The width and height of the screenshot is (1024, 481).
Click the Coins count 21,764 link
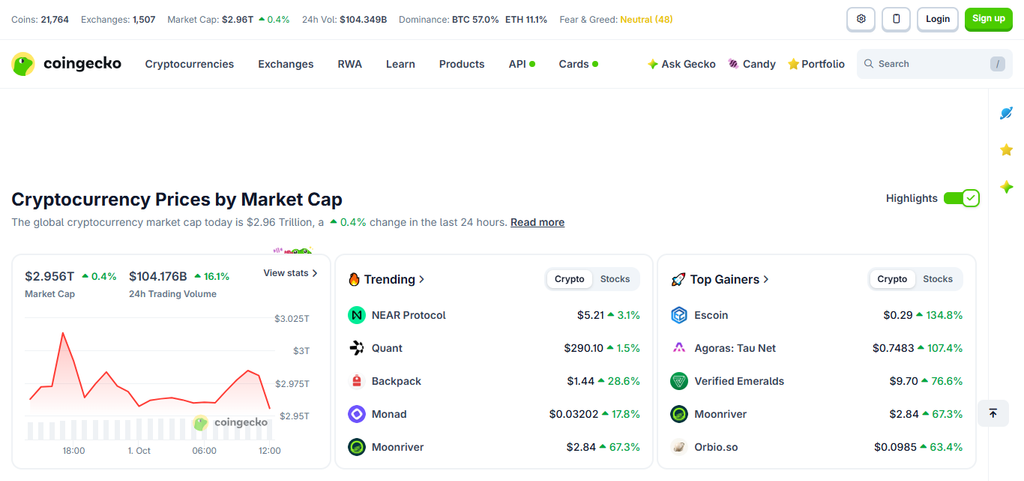pos(55,20)
